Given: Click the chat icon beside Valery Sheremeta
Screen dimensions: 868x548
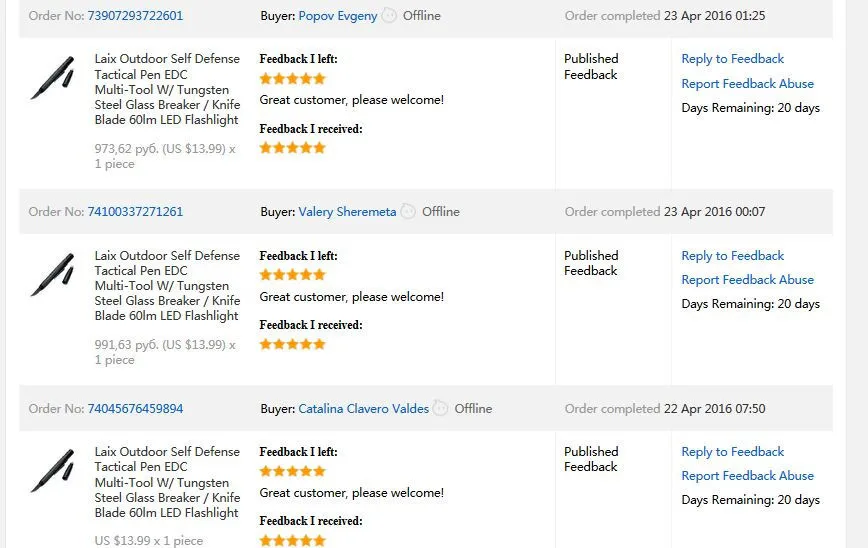Looking at the screenshot, I should click(409, 211).
